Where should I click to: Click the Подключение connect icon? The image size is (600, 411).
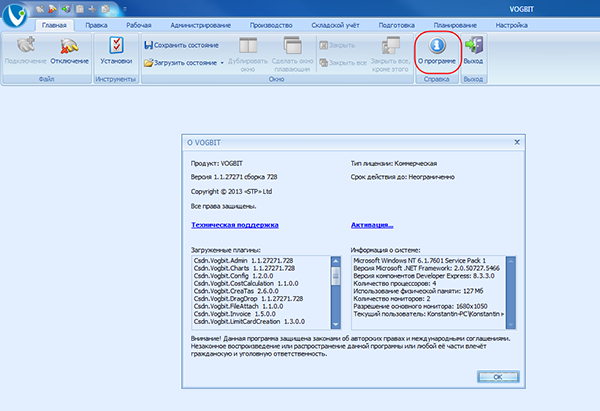[x=18, y=46]
